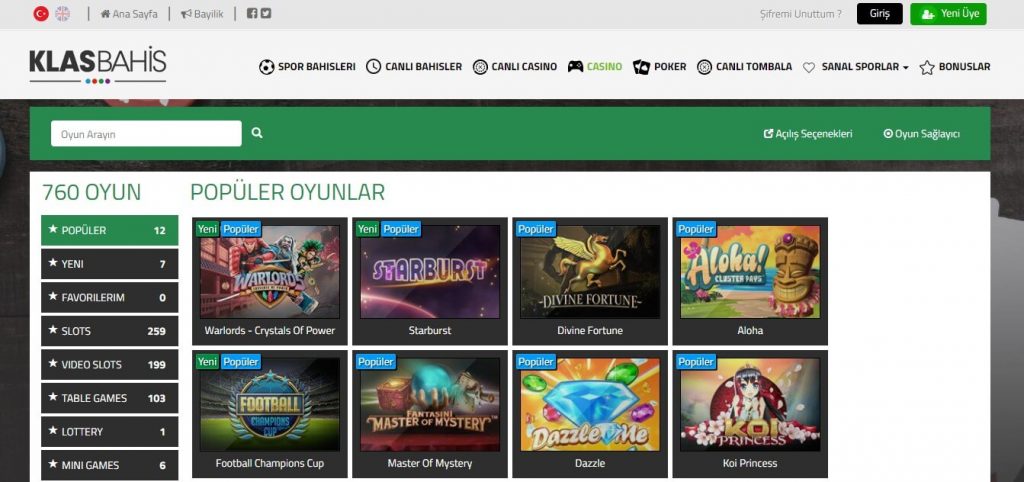Open the Canlı Tombala menu item
This screenshot has height=482, width=1024.
[x=754, y=67]
